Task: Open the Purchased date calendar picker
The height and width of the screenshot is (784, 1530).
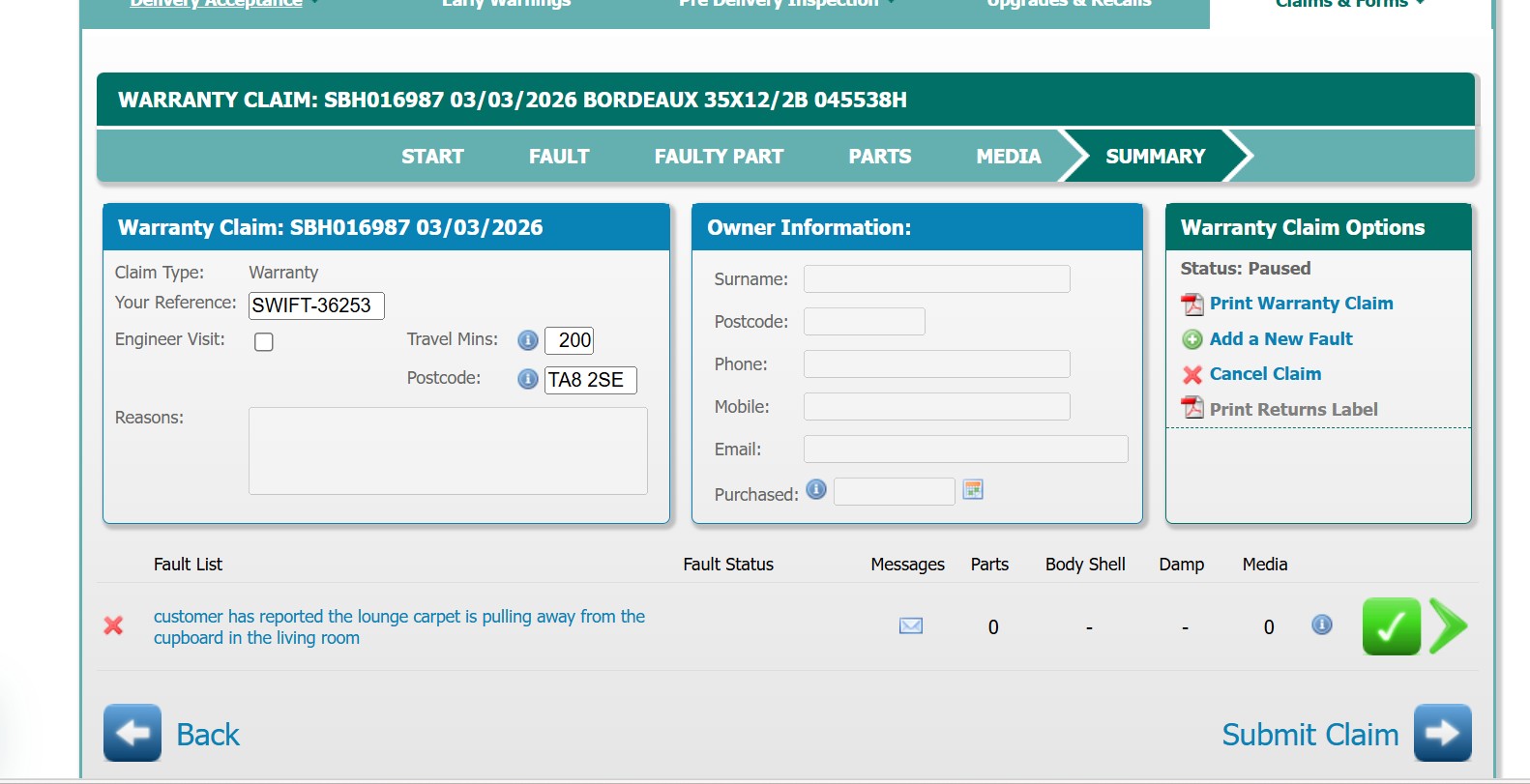Action: click(x=973, y=490)
